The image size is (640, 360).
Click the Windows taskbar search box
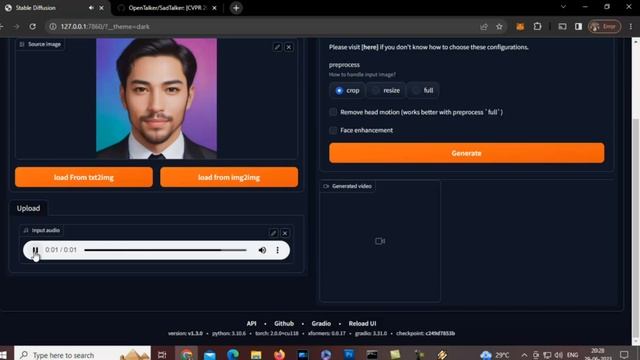pos(82,354)
